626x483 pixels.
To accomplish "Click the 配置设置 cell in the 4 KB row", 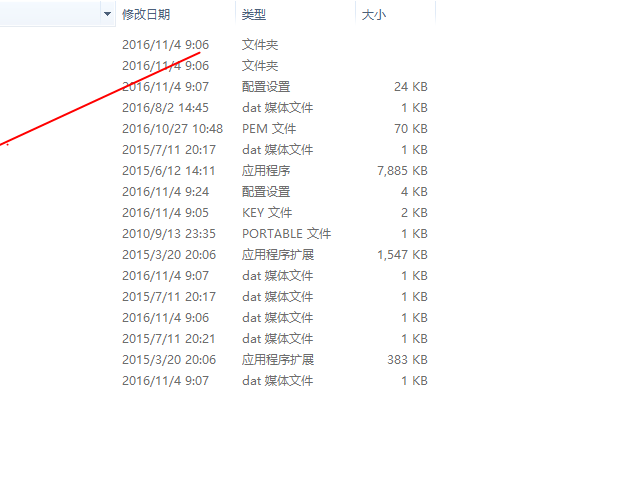I will tap(266, 192).
